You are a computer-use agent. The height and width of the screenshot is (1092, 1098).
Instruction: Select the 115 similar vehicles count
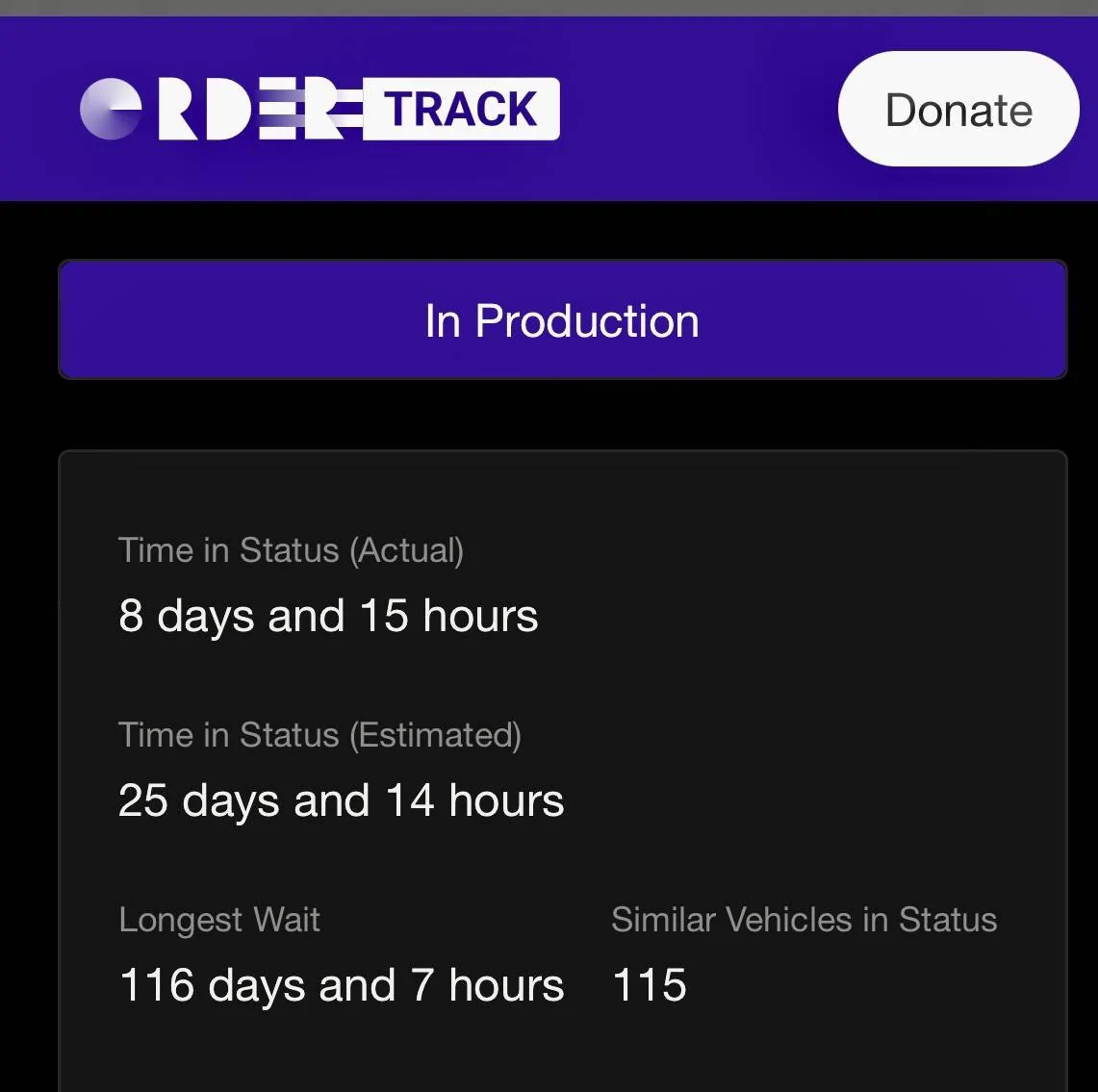(x=650, y=985)
